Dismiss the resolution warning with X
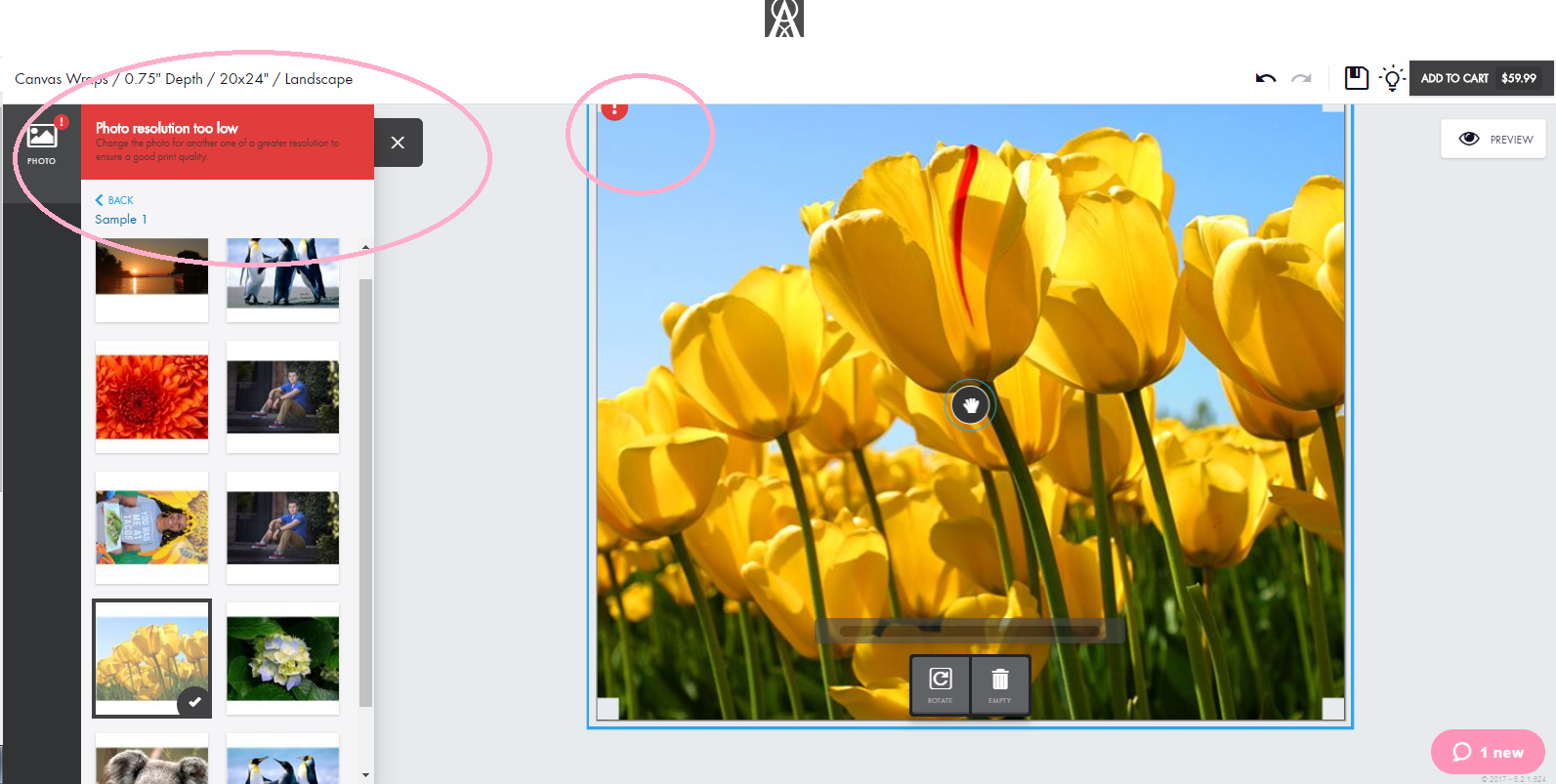1556x784 pixels. [398, 143]
